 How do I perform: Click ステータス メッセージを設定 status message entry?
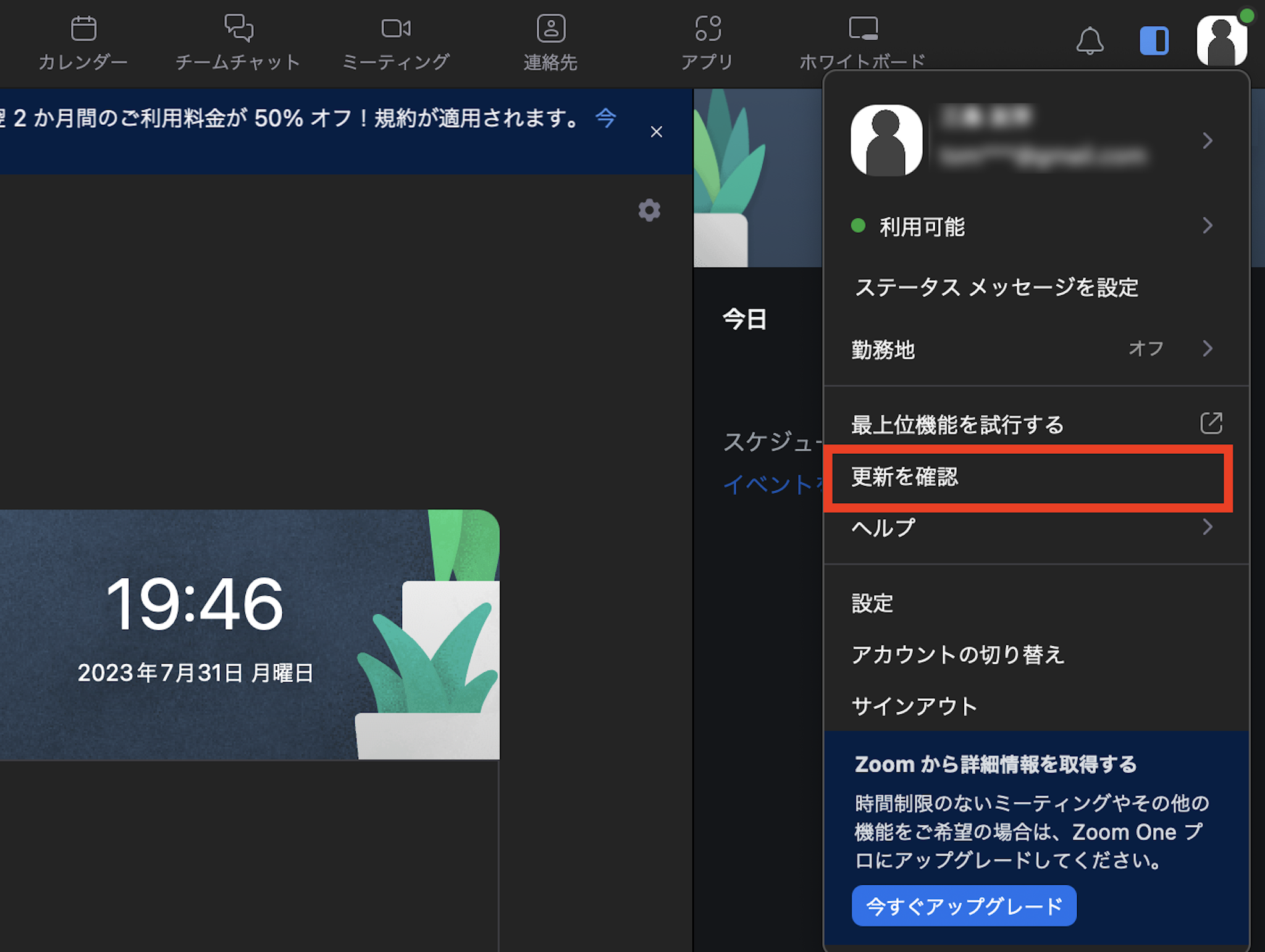click(x=996, y=288)
